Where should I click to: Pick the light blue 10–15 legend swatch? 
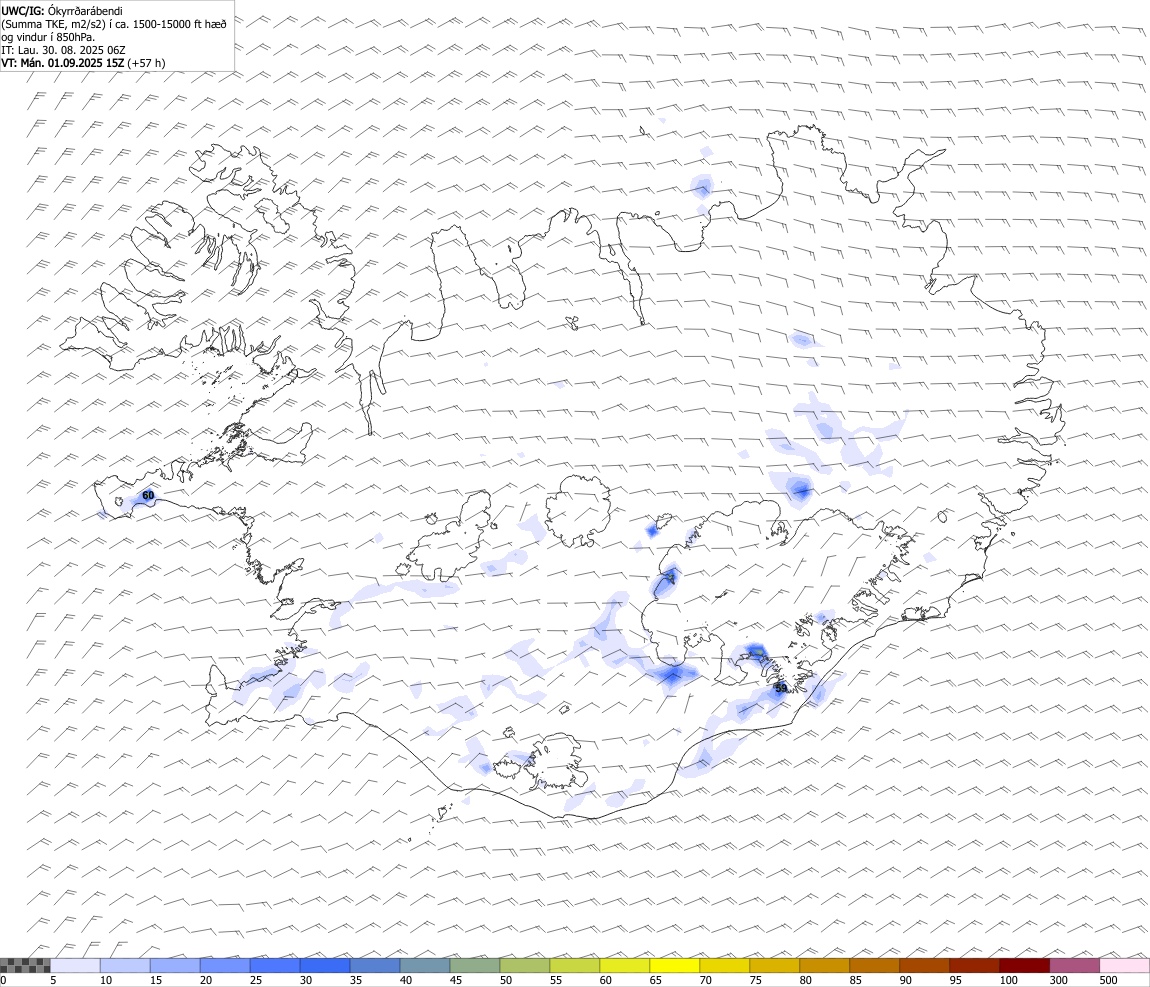point(125,965)
